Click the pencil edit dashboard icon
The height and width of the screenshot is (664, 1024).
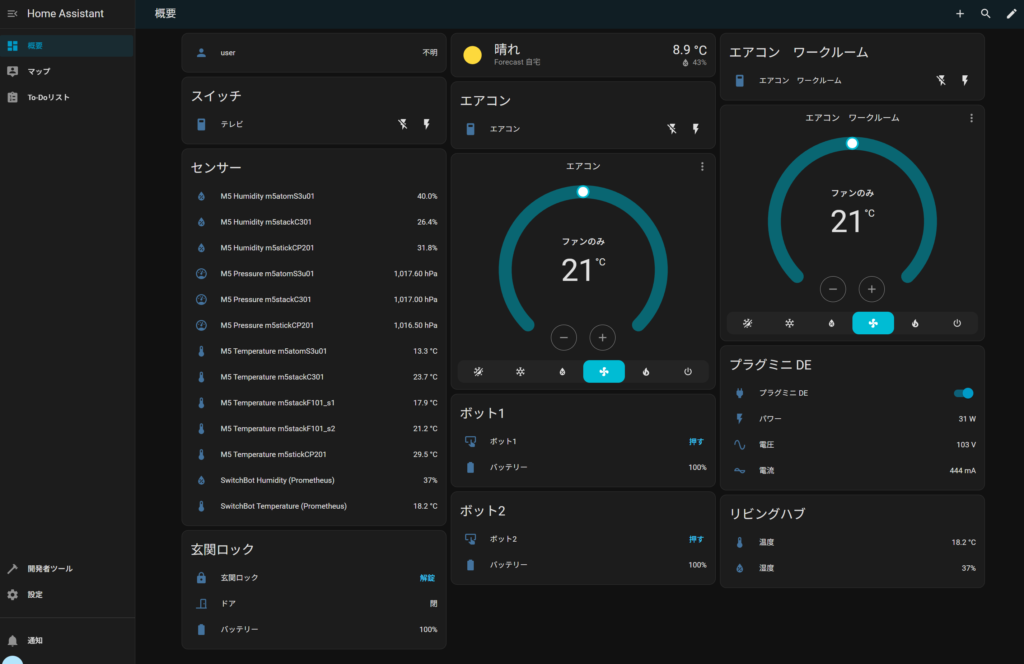click(x=1010, y=14)
